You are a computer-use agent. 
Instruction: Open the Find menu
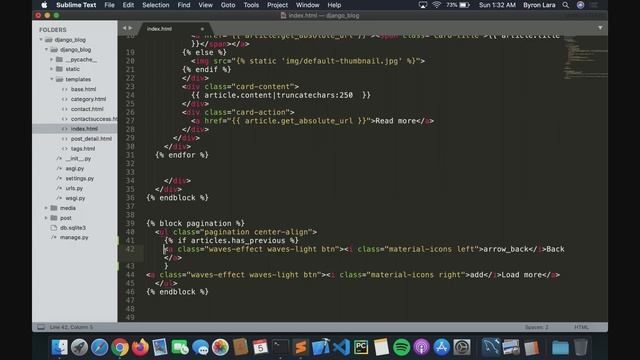click(184, 5)
